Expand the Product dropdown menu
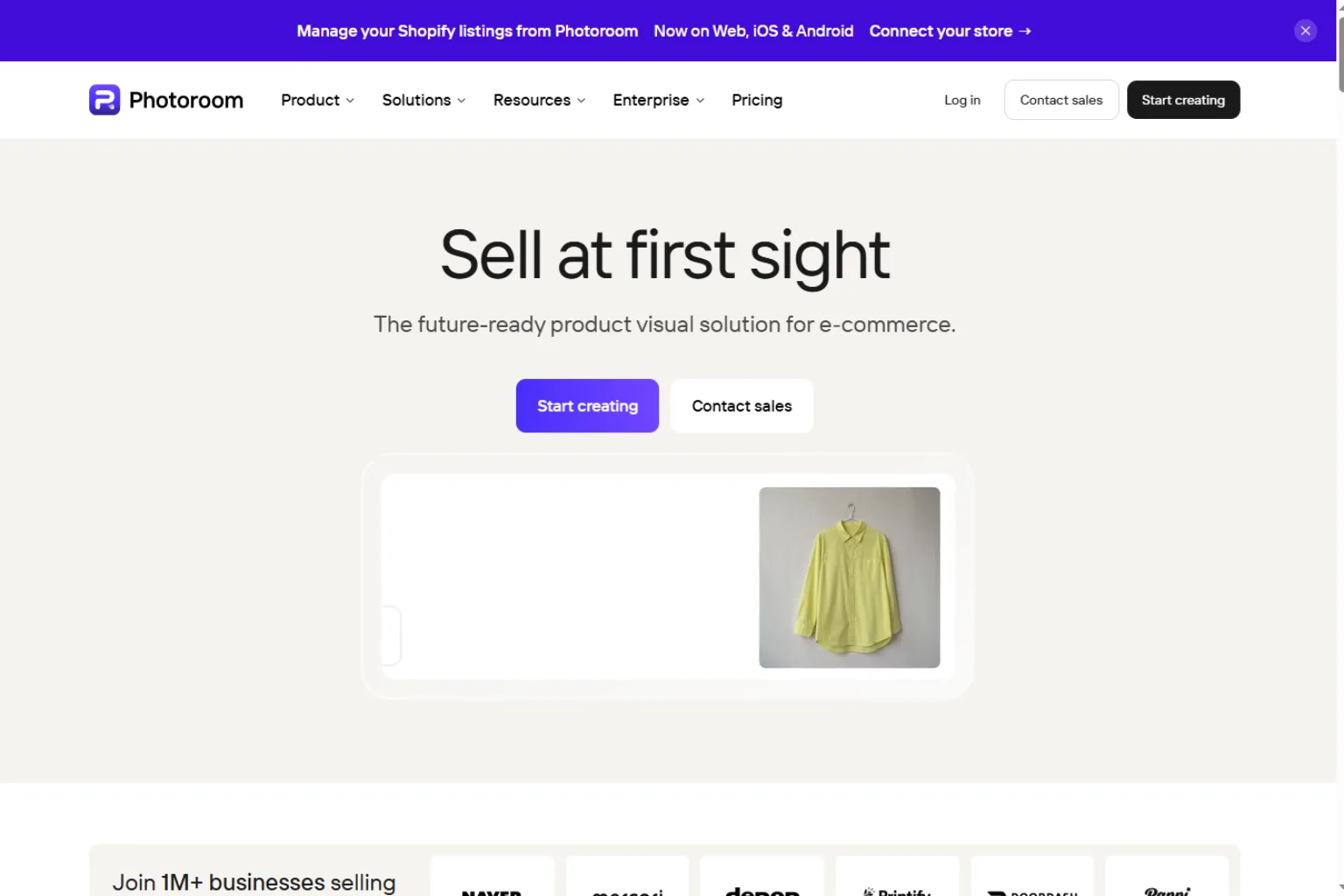Viewport: 1344px width, 896px height. (x=318, y=100)
